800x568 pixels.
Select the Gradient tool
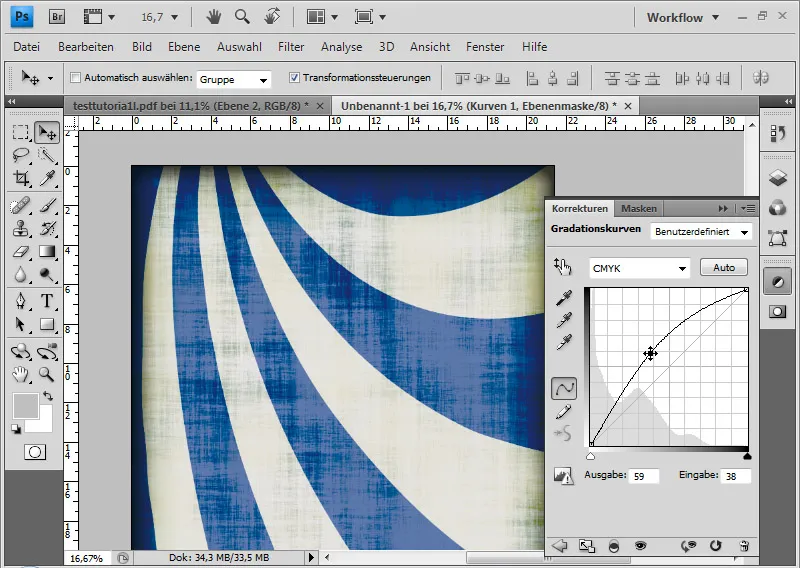[47, 252]
